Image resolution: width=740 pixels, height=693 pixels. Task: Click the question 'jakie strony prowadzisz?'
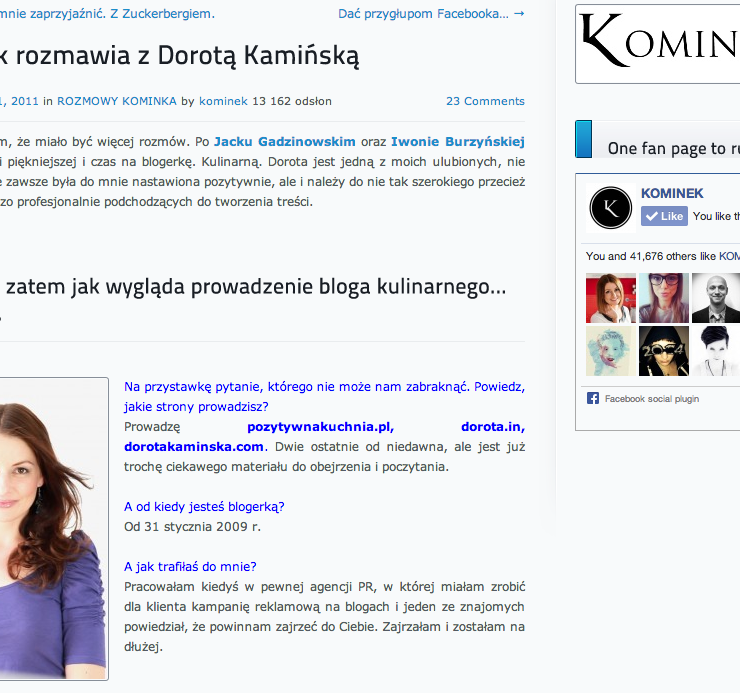coord(196,407)
